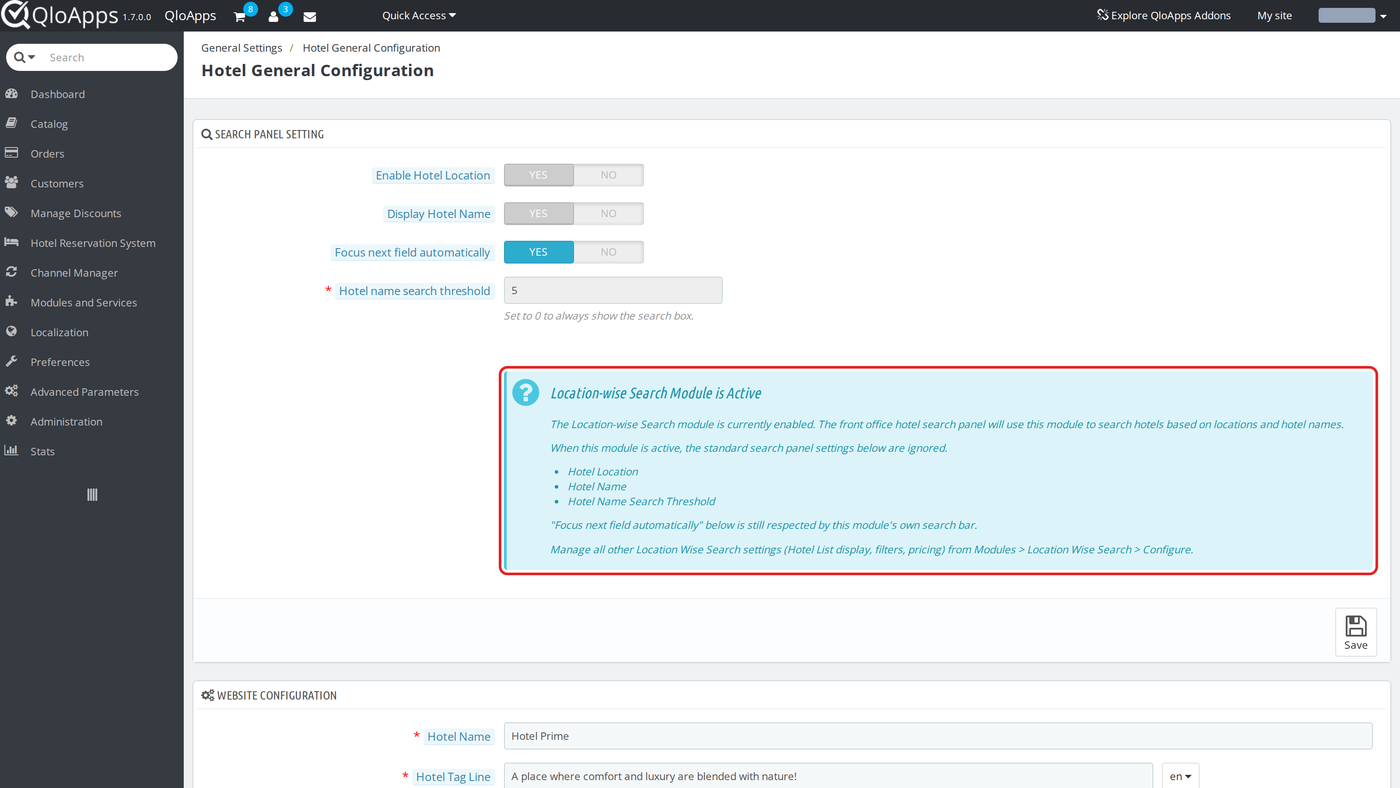The width and height of the screenshot is (1400, 788).
Task: Click the Customers group icon
Action: [x=12, y=183]
